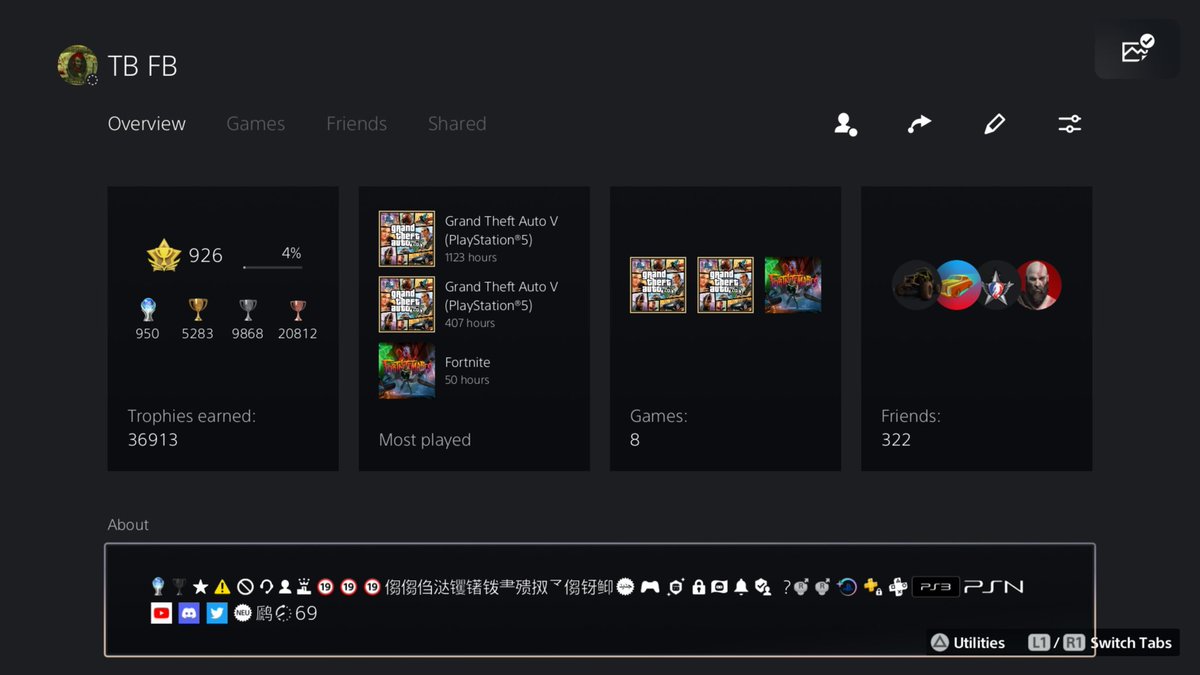Click the 407 hours playtime text

pyautogui.click(x=470, y=324)
